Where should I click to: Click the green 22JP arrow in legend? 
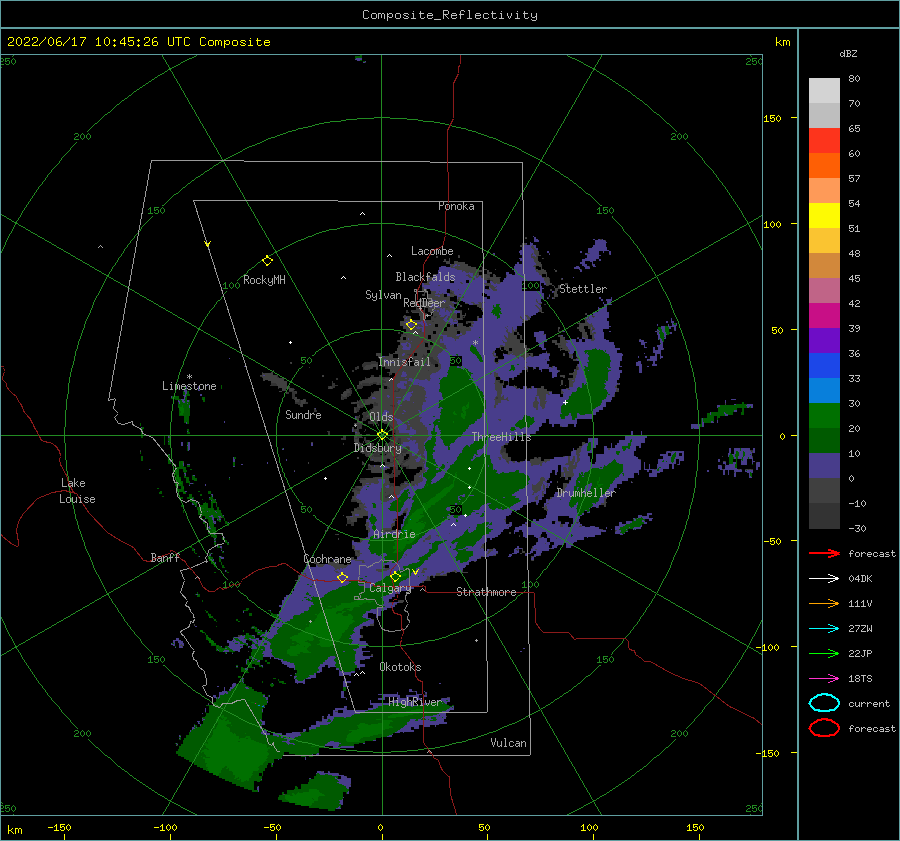pos(824,653)
